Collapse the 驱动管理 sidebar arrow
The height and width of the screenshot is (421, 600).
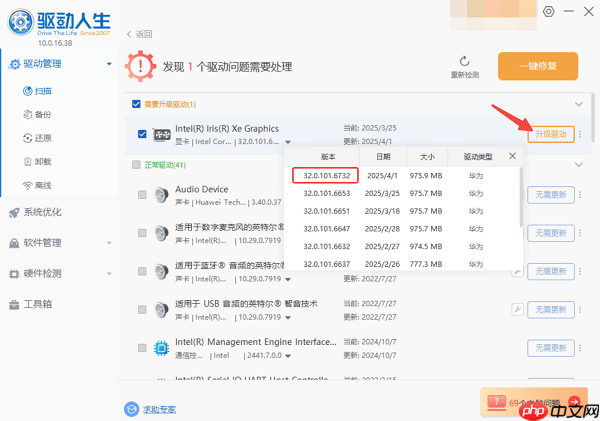pos(109,64)
